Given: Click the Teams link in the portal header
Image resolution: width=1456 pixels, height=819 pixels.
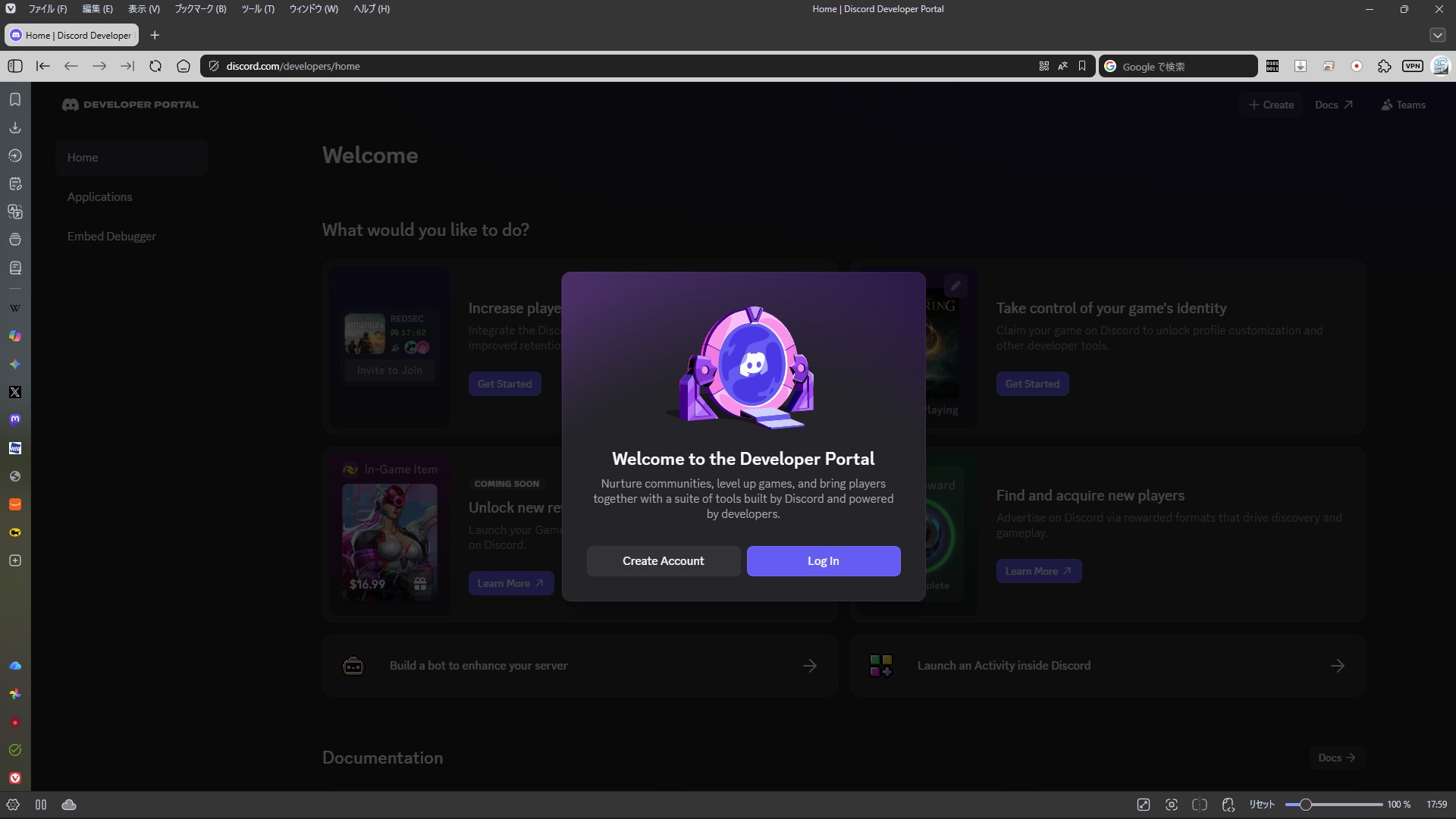Looking at the screenshot, I should pyautogui.click(x=1404, y=105).
